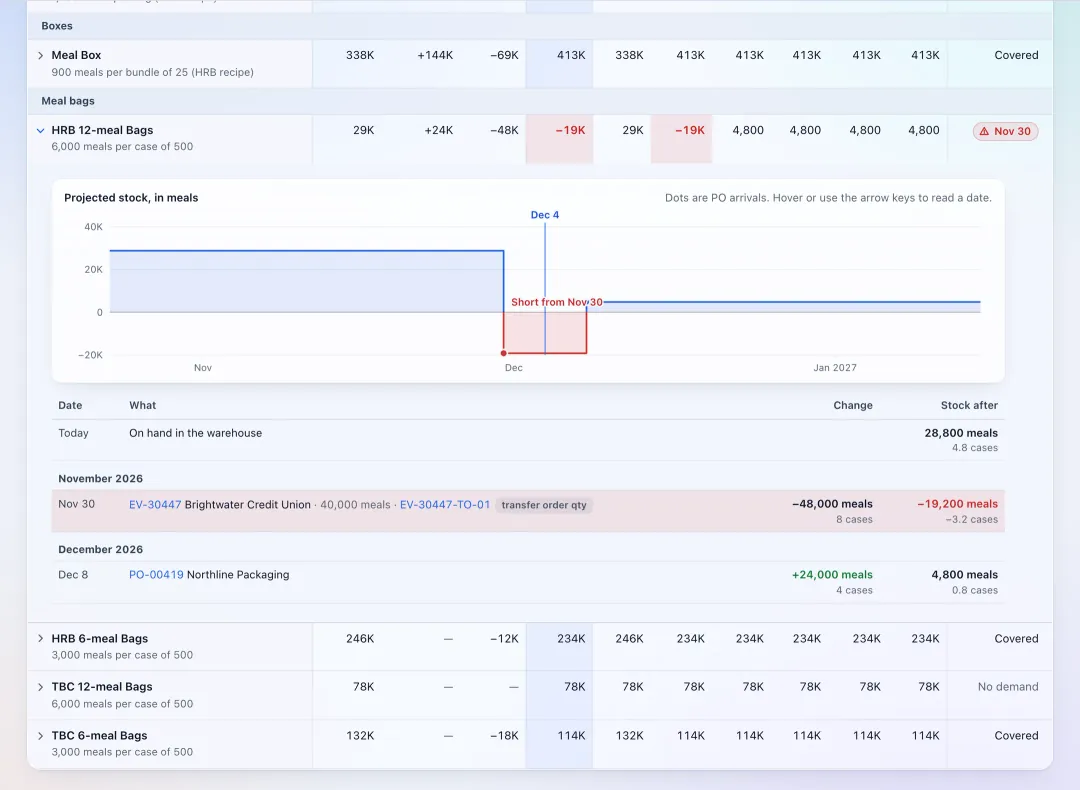The image size is (1080, 790).
Task: Click TBC 12-meal Bags No demand status
Action: click(1008, 687)
